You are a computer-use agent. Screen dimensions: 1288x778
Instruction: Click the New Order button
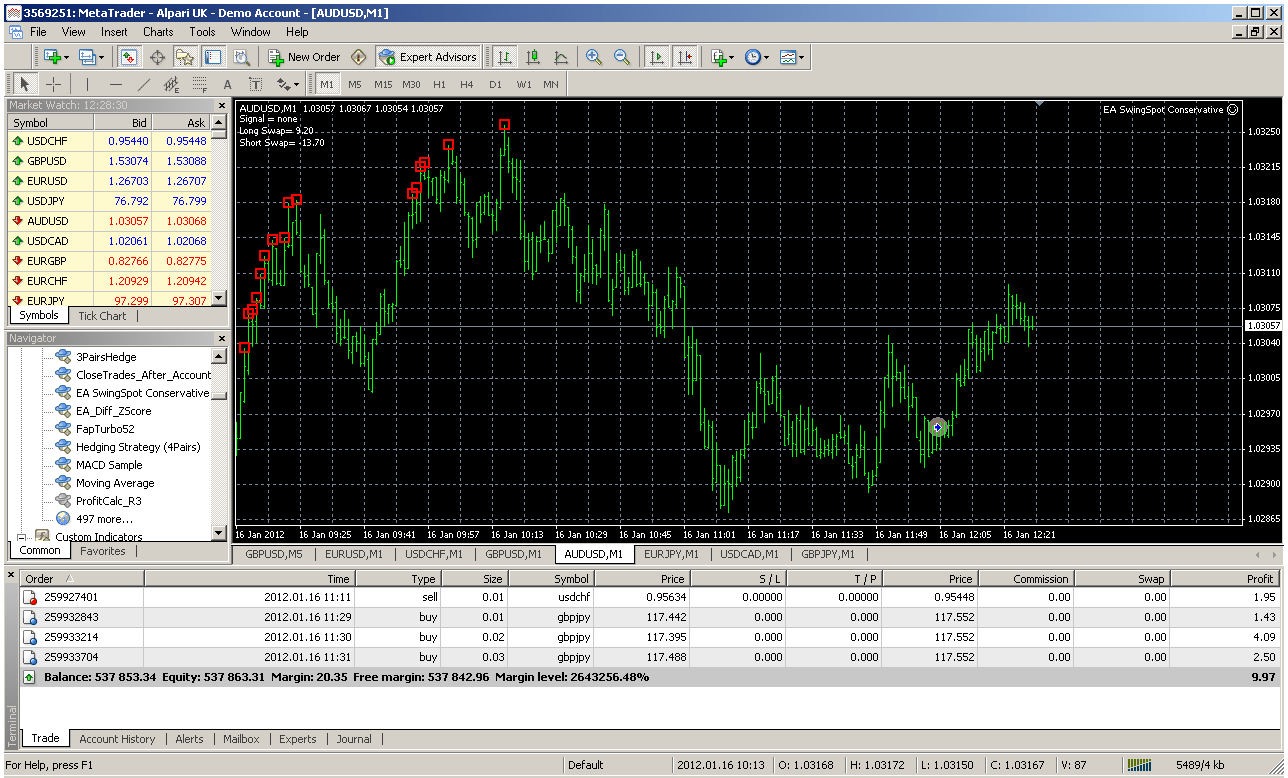tap(305, 57)
